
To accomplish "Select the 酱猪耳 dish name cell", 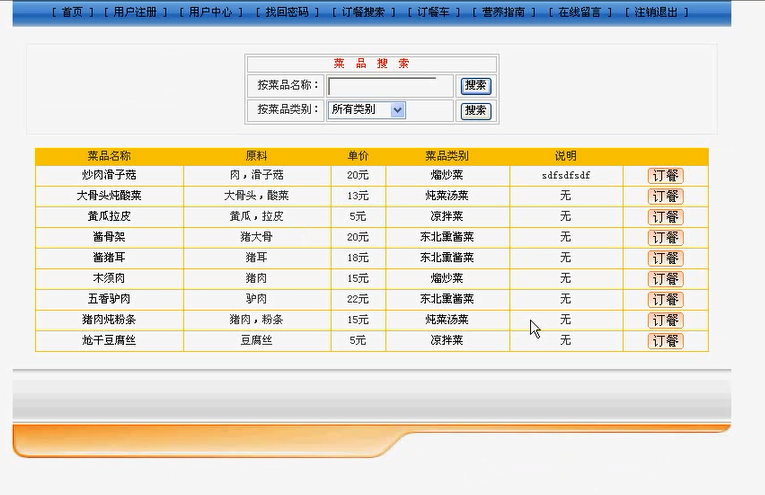I will point(109,257).
